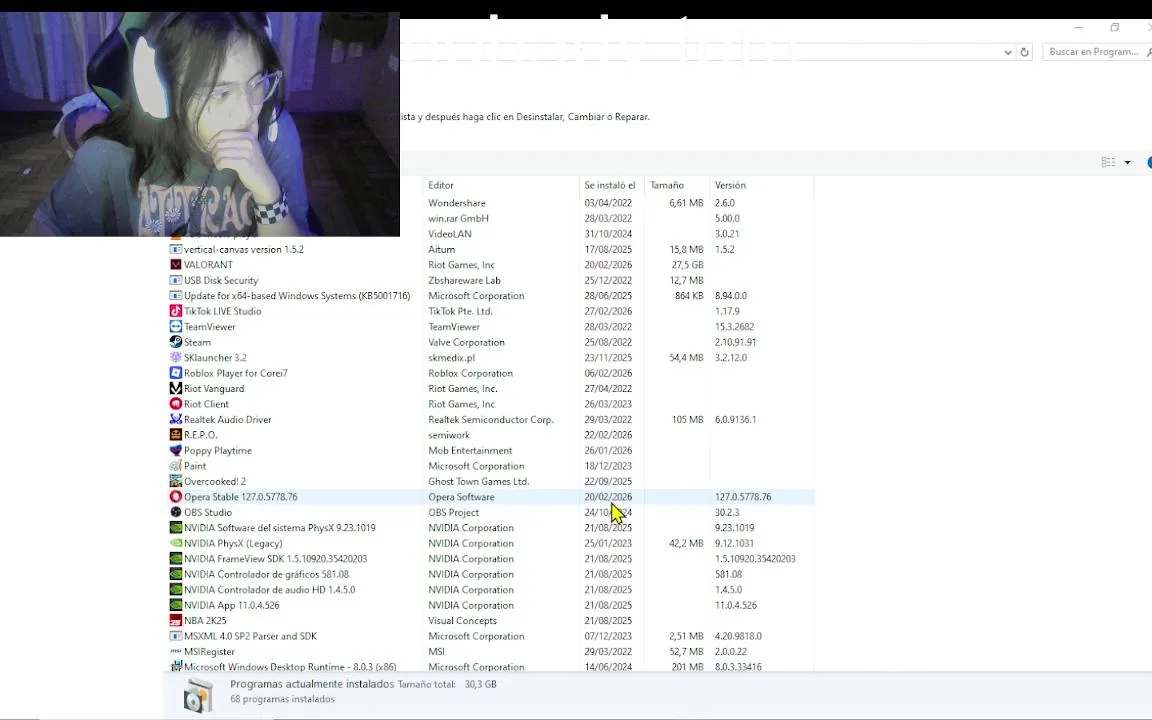Click the Visual Concepts editor cell

462,620
